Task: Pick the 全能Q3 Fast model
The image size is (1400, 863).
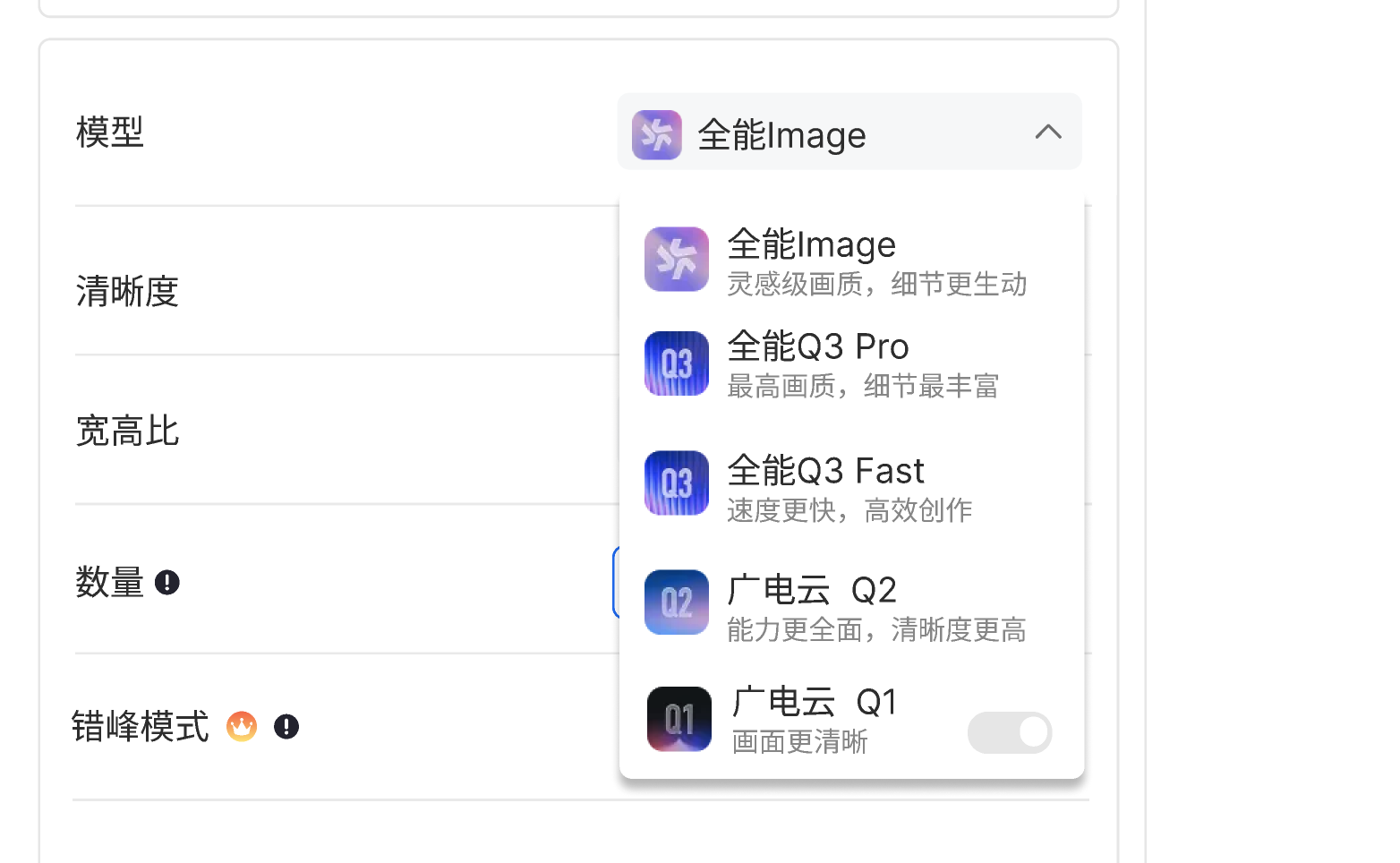Action: point(851,483)
